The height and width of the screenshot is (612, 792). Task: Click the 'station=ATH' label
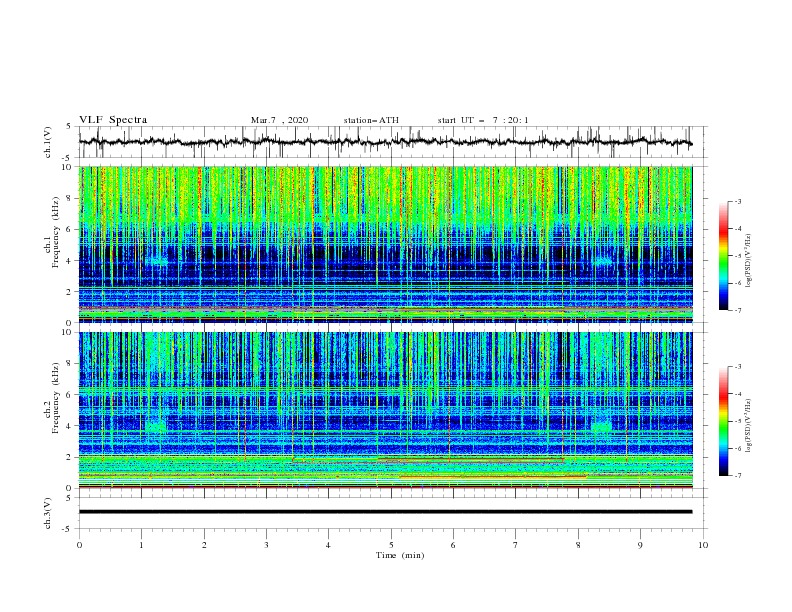click(x=371, y=120)
